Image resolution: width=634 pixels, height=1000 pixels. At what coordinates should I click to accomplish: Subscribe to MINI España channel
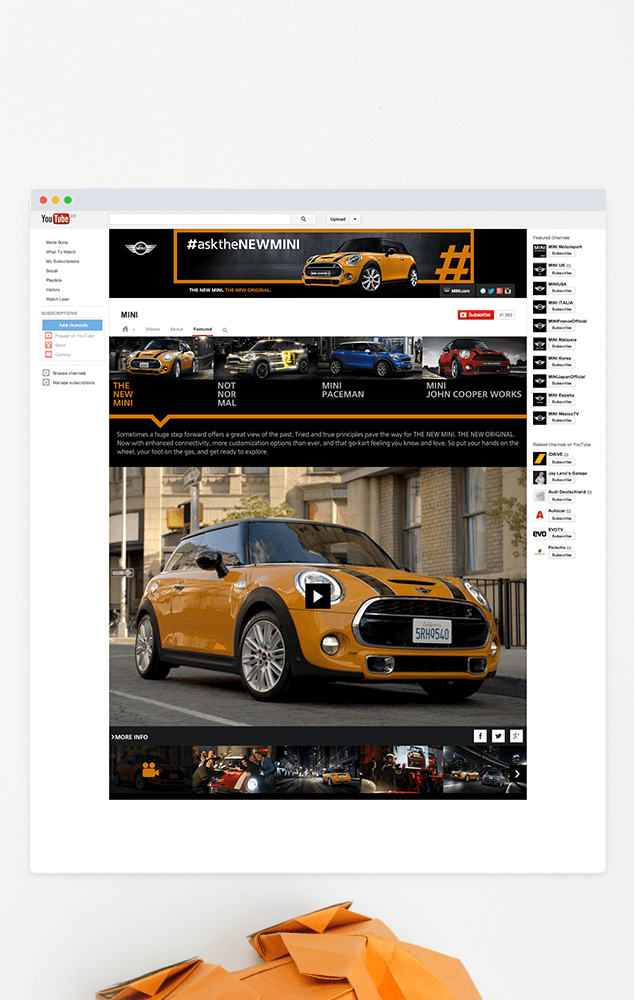561,401
